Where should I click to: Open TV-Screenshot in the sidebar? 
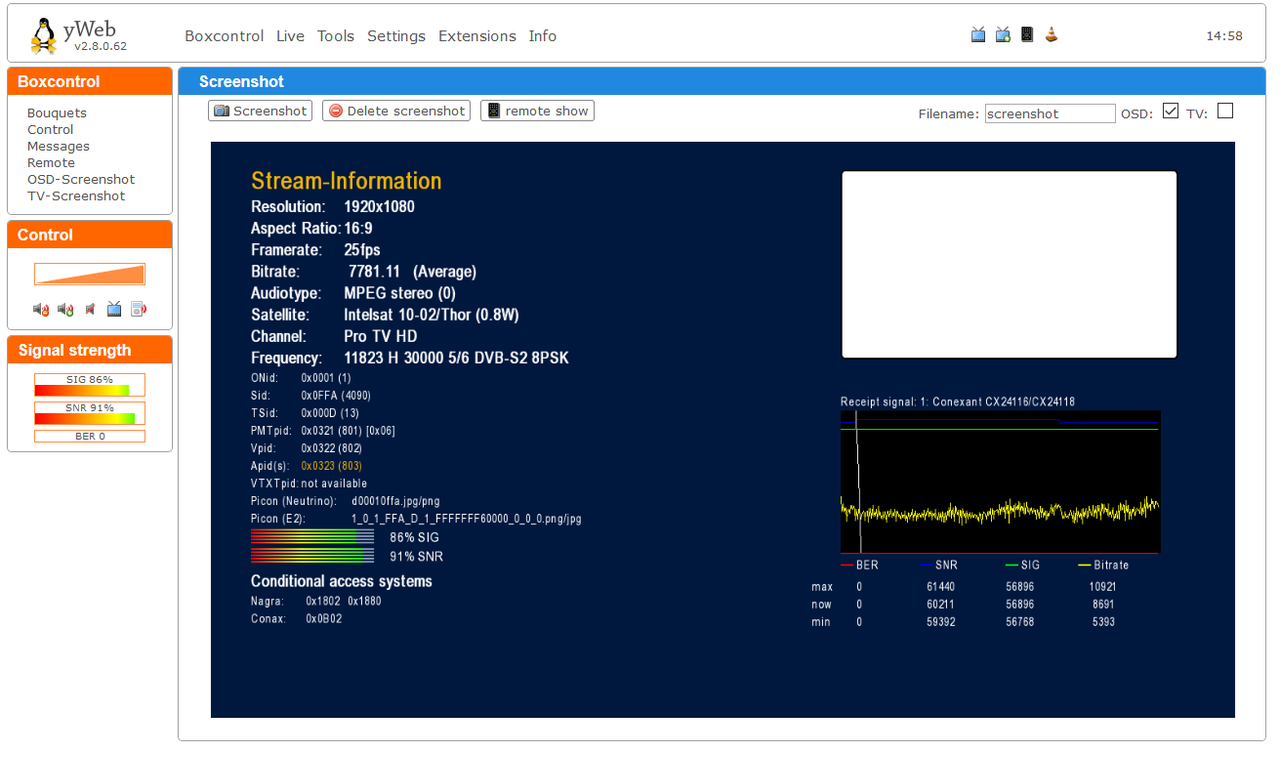pyautogui.click(x=76, y=196)
